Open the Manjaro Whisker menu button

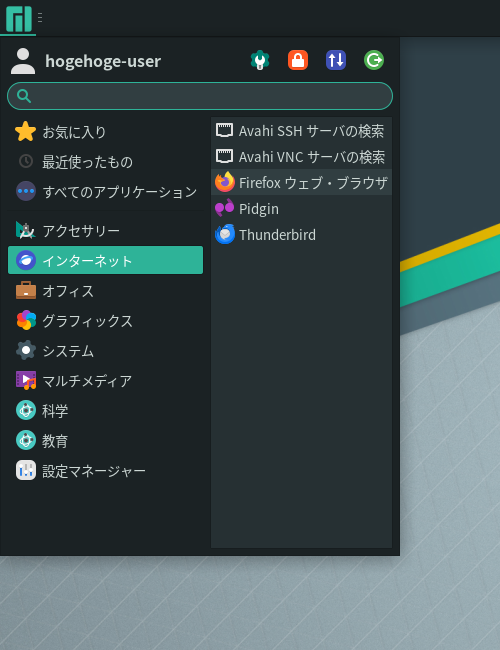click(x=18, y=18)
